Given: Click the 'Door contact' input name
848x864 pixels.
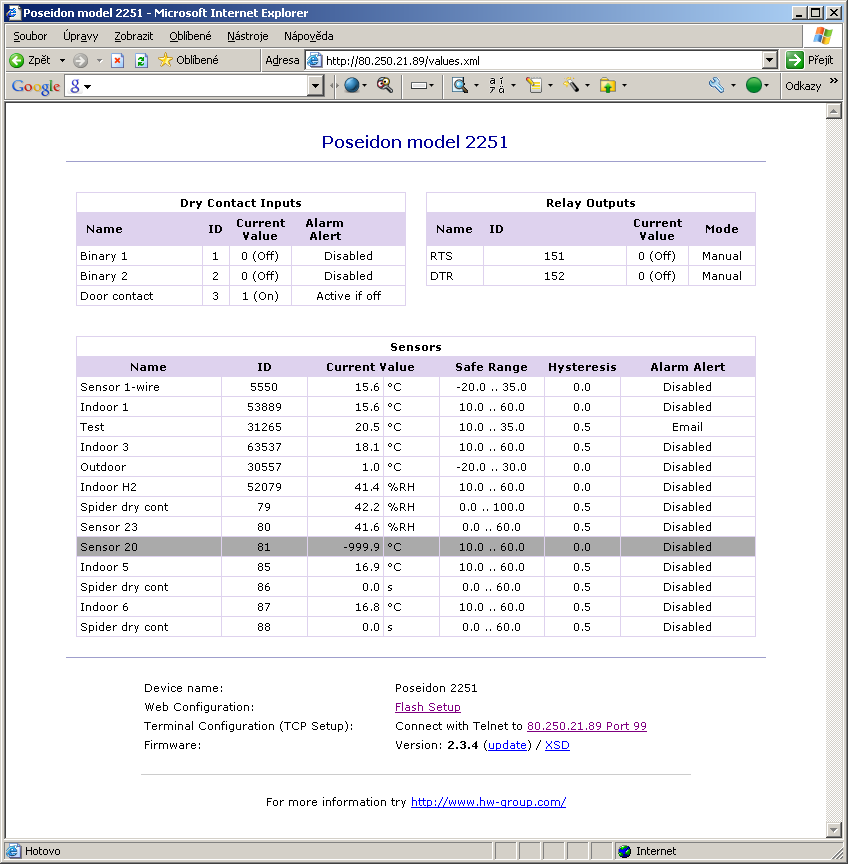Looking at the screenshot, I should coord(117,296).
